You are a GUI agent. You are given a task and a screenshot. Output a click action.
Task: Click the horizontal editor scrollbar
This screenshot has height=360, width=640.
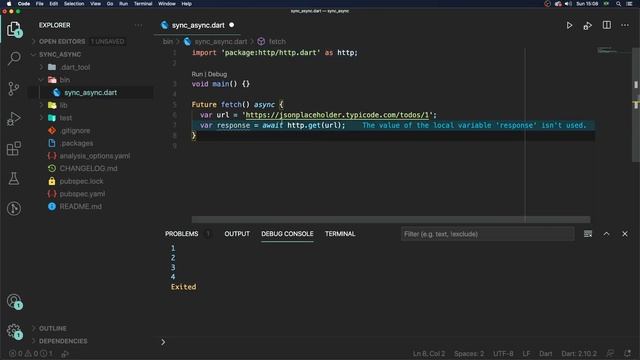click(x=391, y=220)
